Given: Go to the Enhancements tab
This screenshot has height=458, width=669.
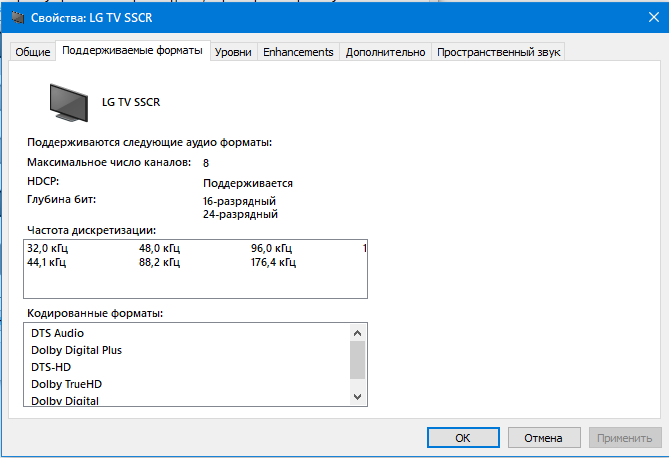Looking at the screenshot, I should (298, 52).
